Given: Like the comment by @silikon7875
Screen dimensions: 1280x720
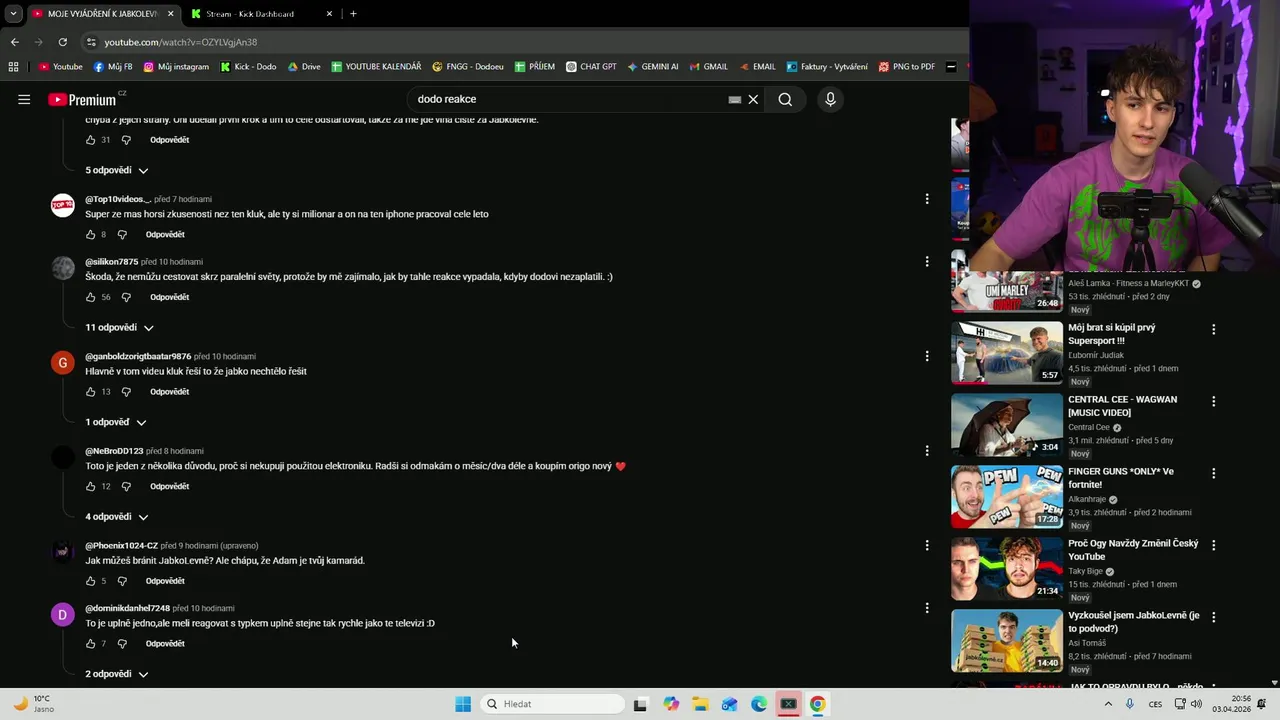Looking at the screenshot, I should [90, 297].
